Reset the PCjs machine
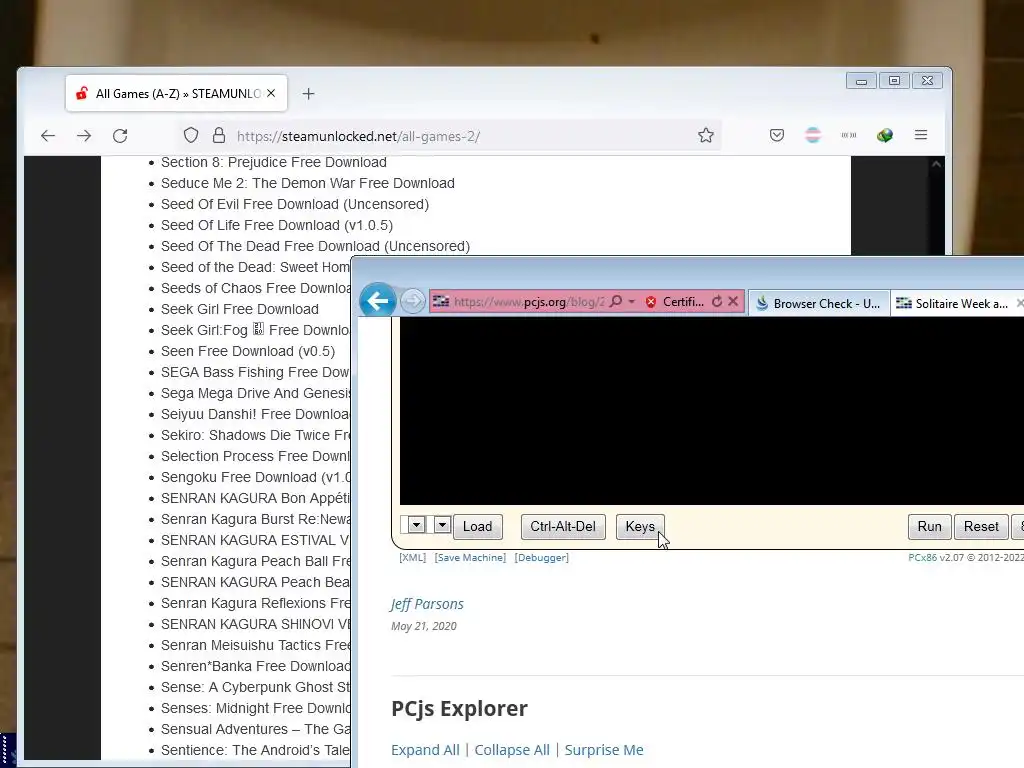The image size is (1024, 768). coord(981,526)
